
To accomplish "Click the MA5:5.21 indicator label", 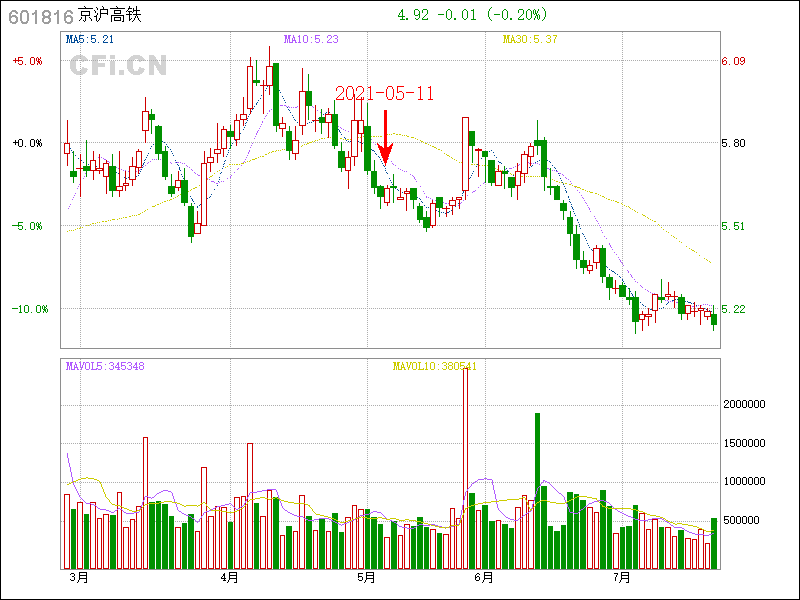I will click(x=90, y=40).
